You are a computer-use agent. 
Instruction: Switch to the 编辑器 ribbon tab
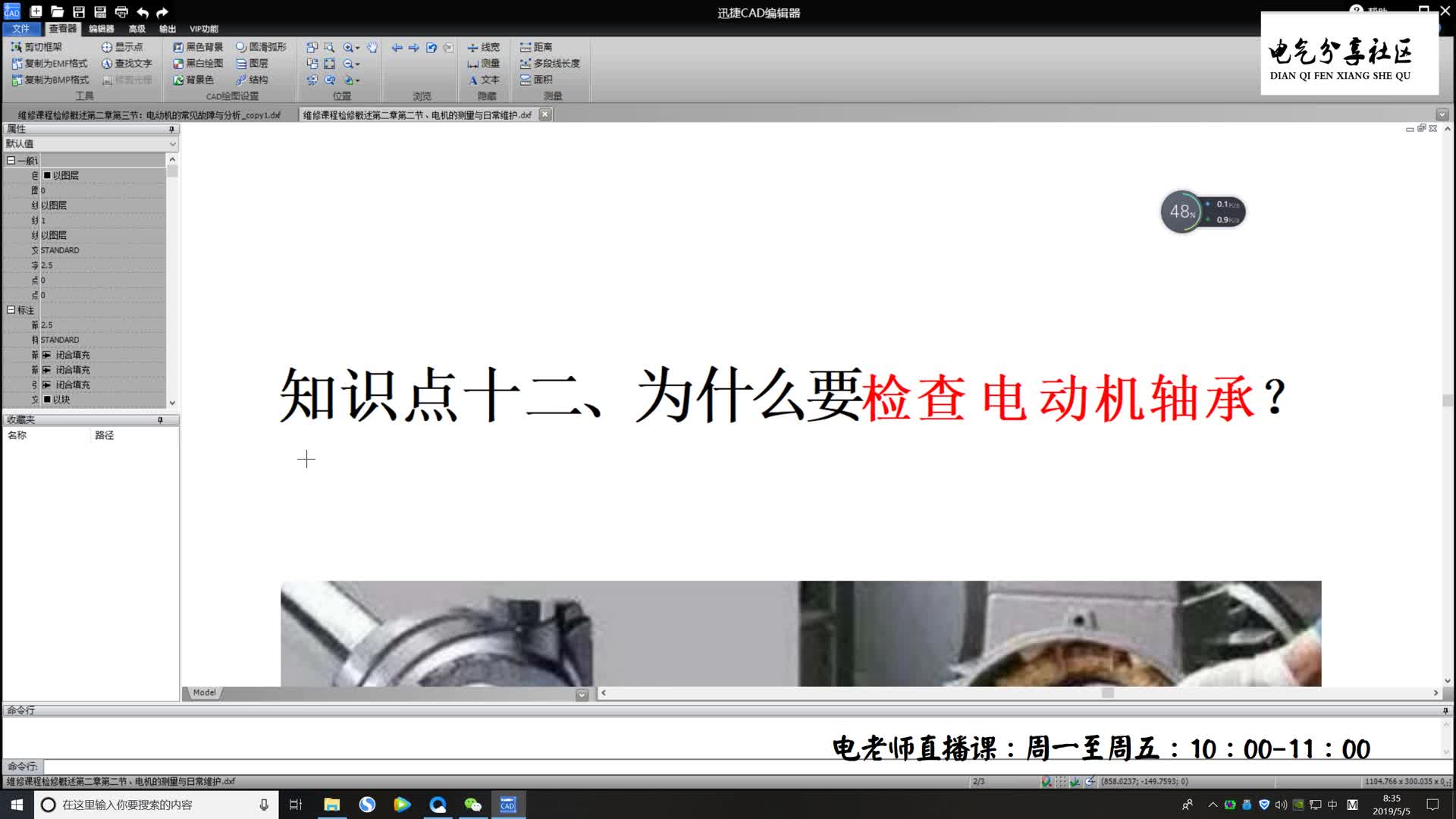(101, 29)
